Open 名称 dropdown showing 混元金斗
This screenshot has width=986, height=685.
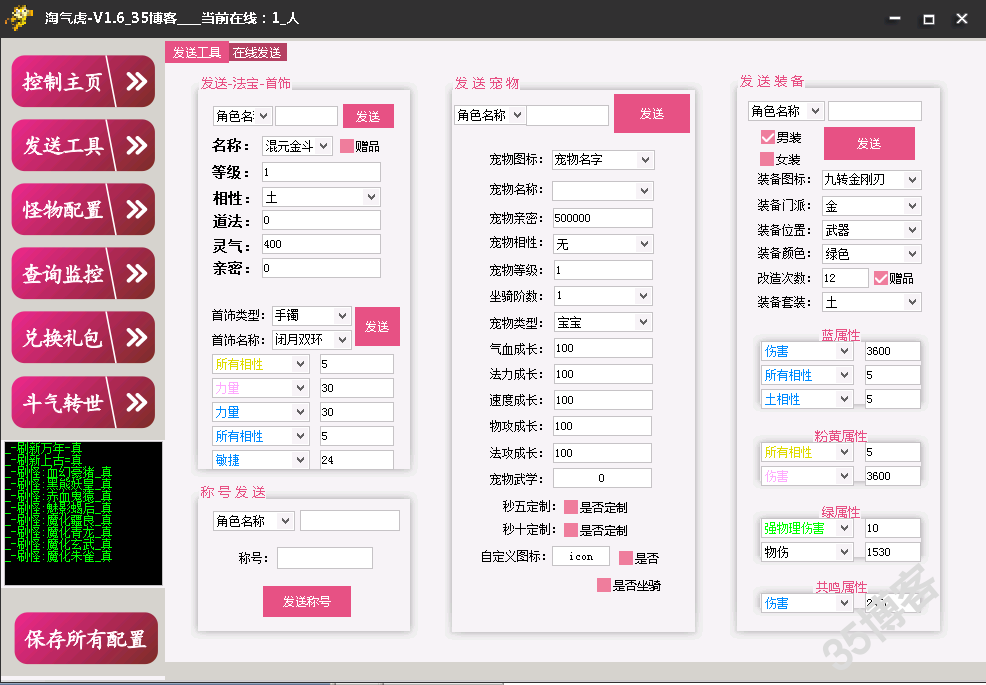coord(297,147)
